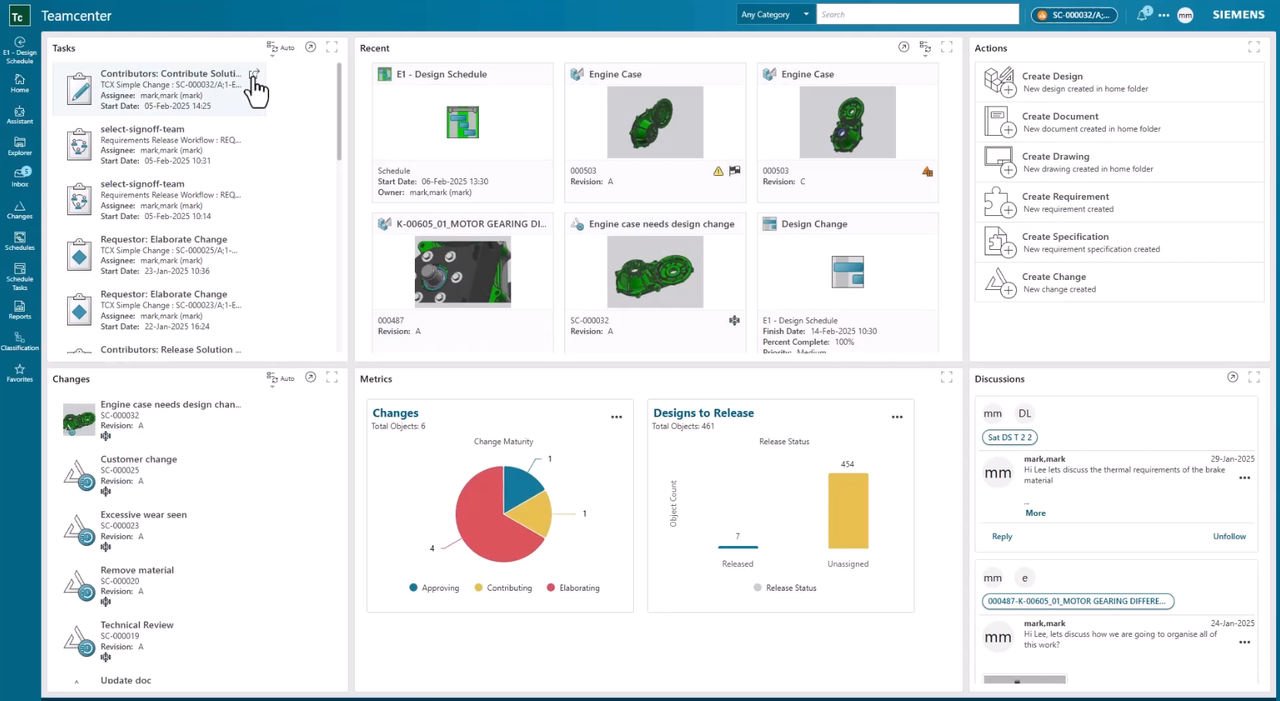Open the Schedules sidebar icon

19,241
